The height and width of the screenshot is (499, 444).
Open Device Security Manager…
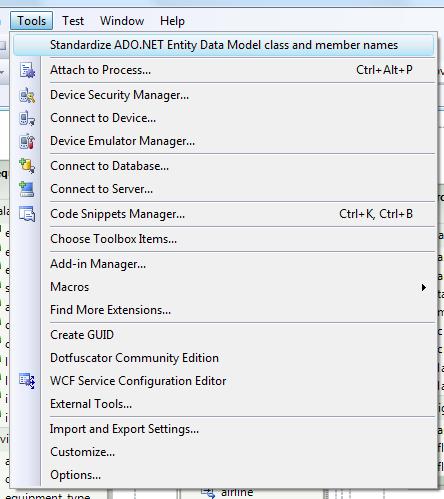(x=224, y=95)
